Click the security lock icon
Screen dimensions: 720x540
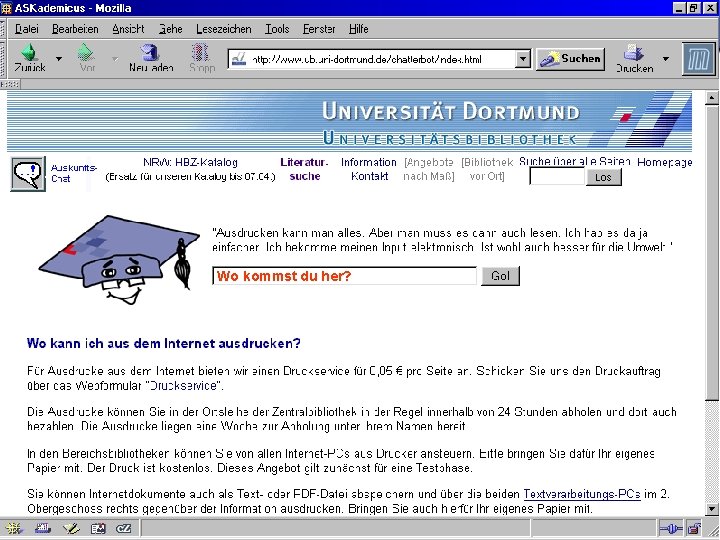point(694,529)
